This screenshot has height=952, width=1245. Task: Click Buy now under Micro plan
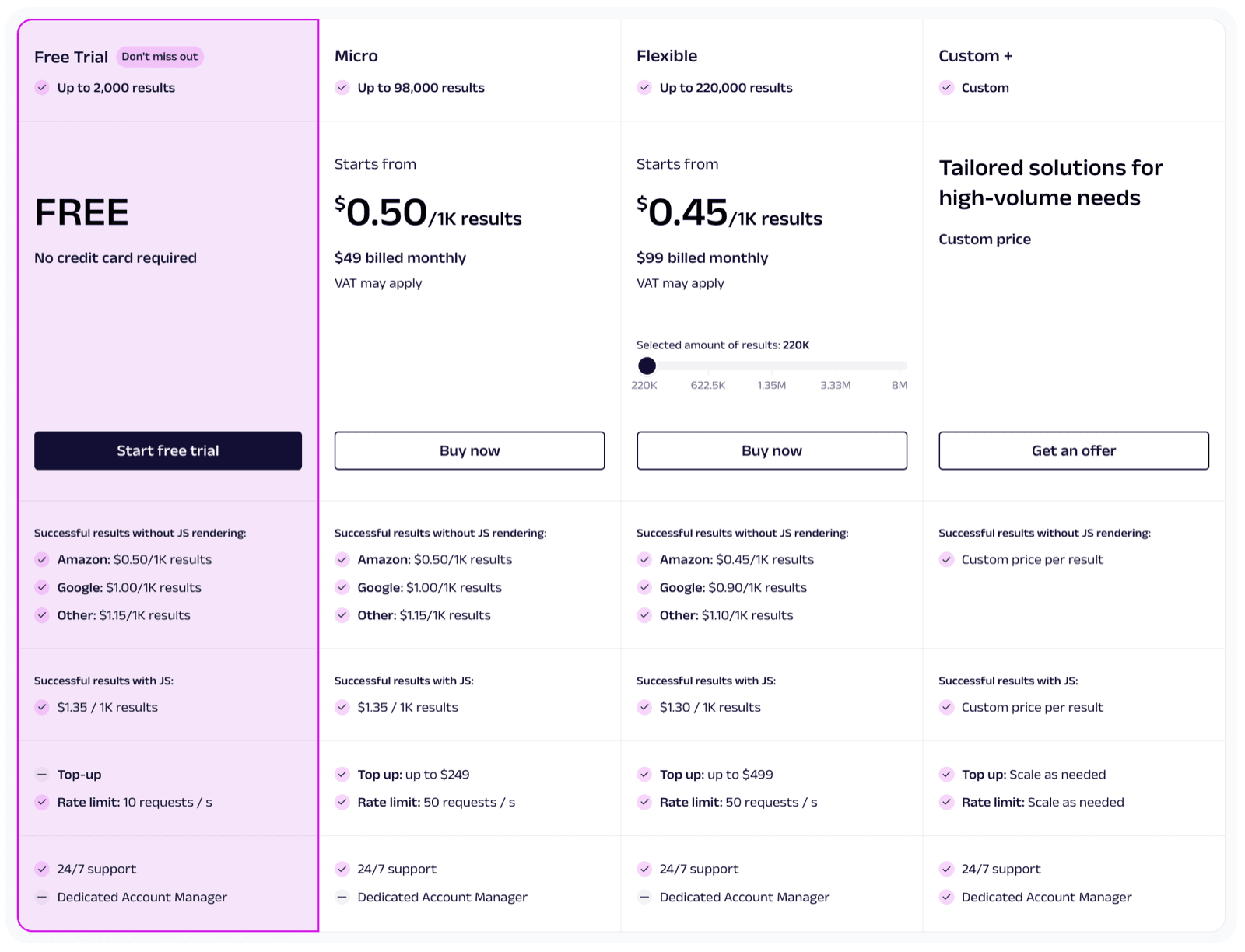(x=469, y=450)
